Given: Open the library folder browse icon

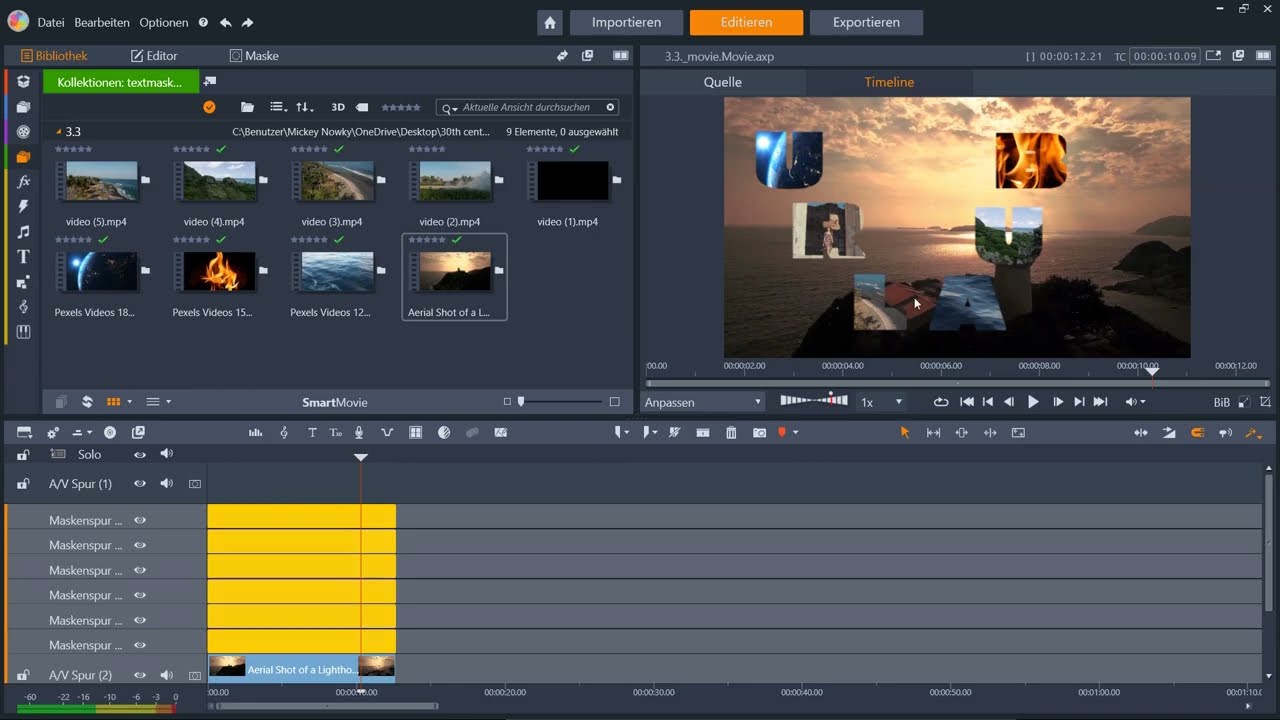Looking at the screenshot, I should tap(247, 107).
